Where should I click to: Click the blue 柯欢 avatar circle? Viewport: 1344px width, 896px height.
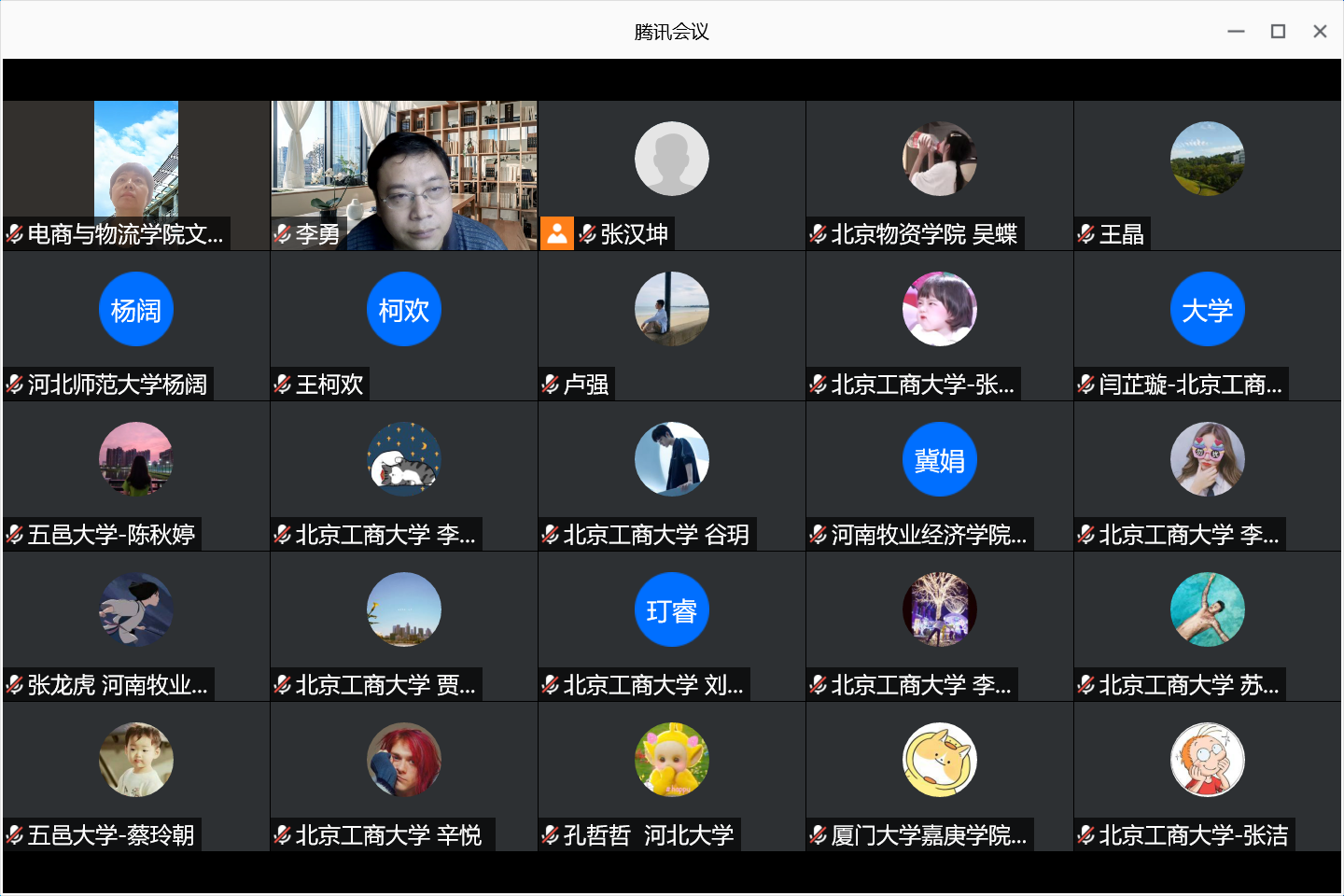point(404,310)
